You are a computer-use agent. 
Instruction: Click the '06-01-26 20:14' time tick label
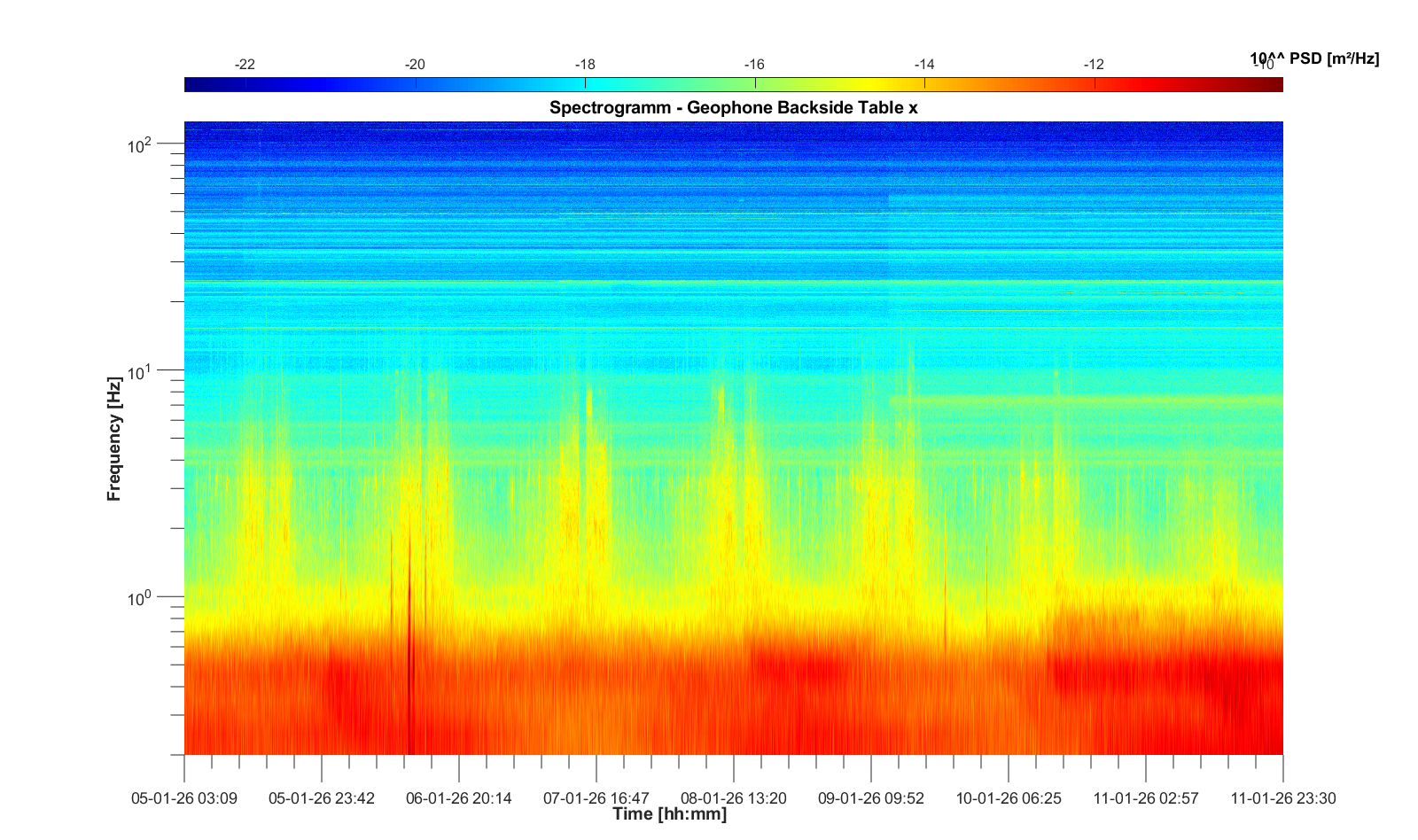pyautogui.click(x=459, y=798)
